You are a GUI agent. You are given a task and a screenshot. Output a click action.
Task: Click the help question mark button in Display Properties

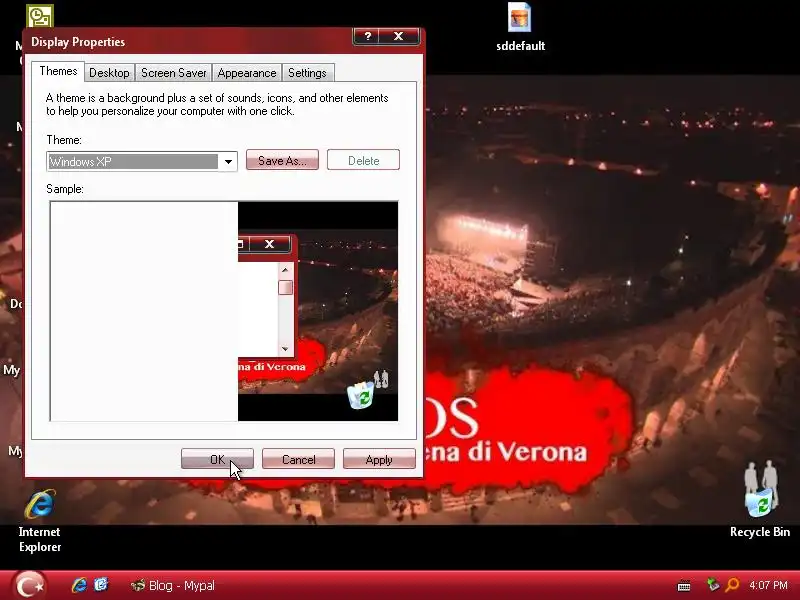[x=367, y=36]
